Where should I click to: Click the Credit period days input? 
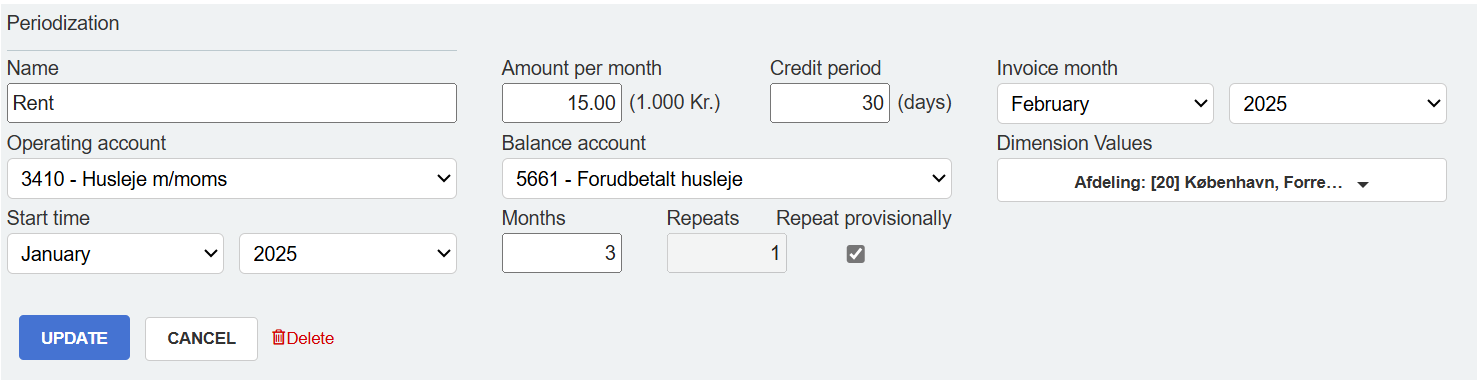click(x=830, y=103)
